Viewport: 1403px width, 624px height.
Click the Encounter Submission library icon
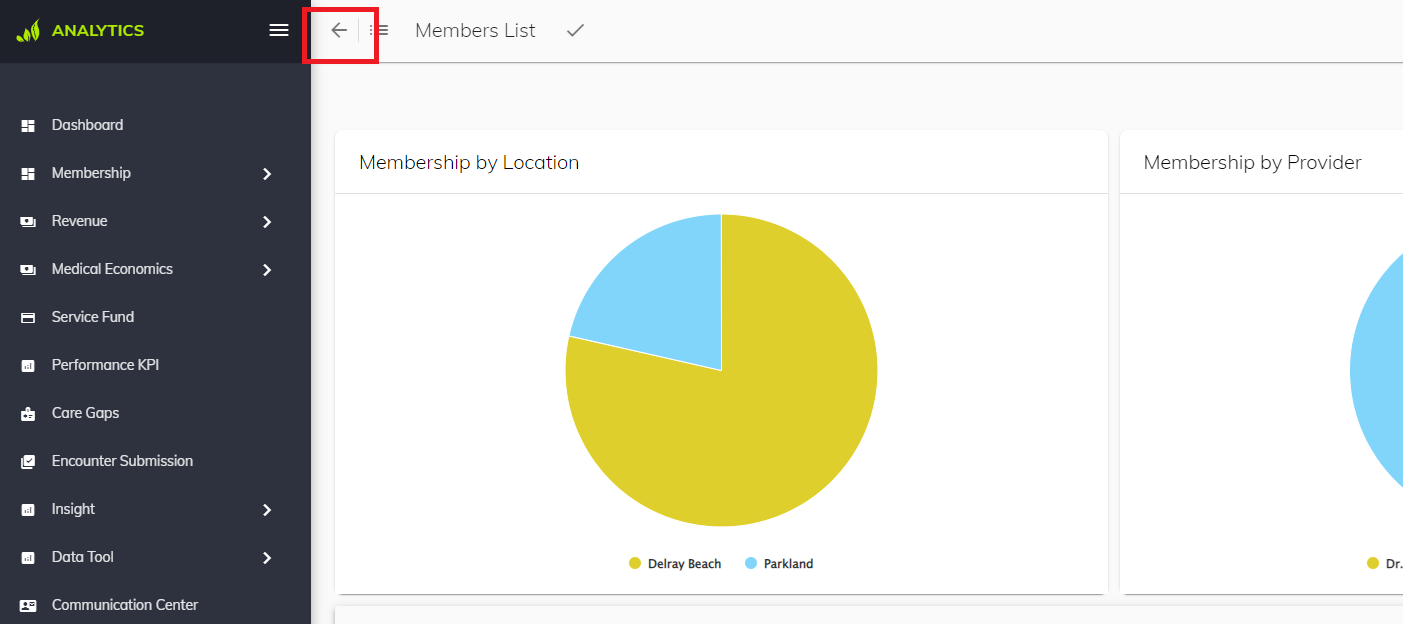28,461
